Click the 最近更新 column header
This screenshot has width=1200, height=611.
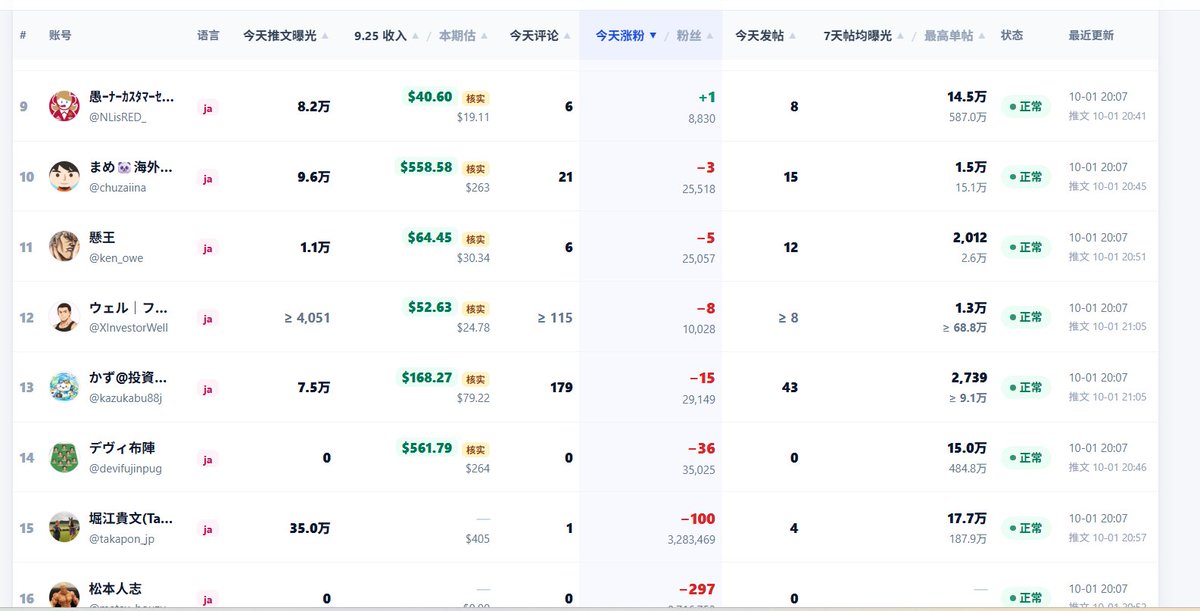click(1091, 36)
